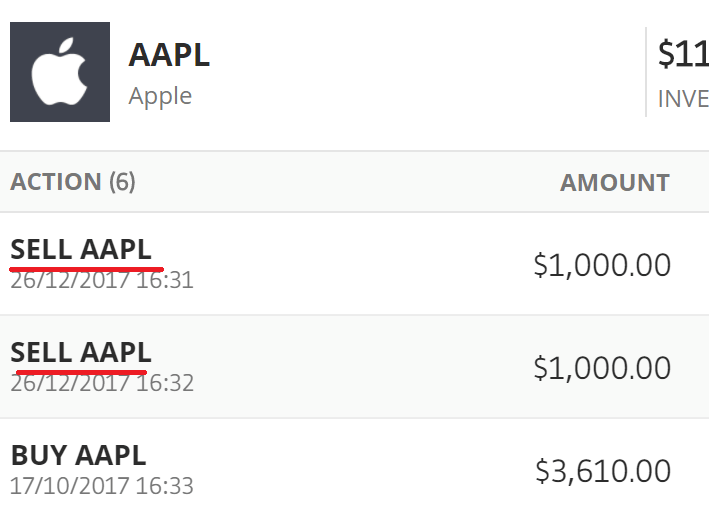The image size is (709, 520).
Task: Click the 26/12/2017 16:31 timestamp
Action: pyautogui.click(x=102, y=280)
